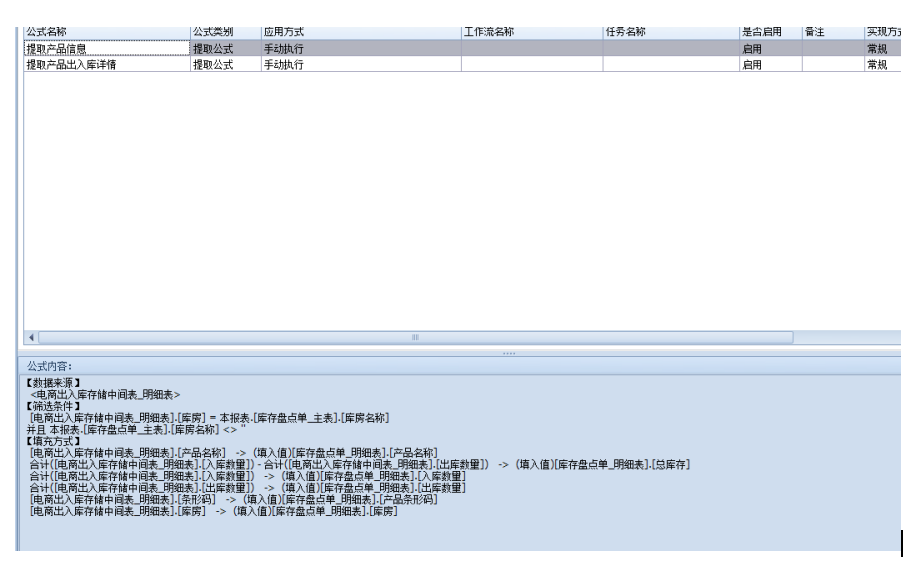Click the 【数据来源】 line in formula content
Viewport: 916px width, 569px height.
pos(54,383)
